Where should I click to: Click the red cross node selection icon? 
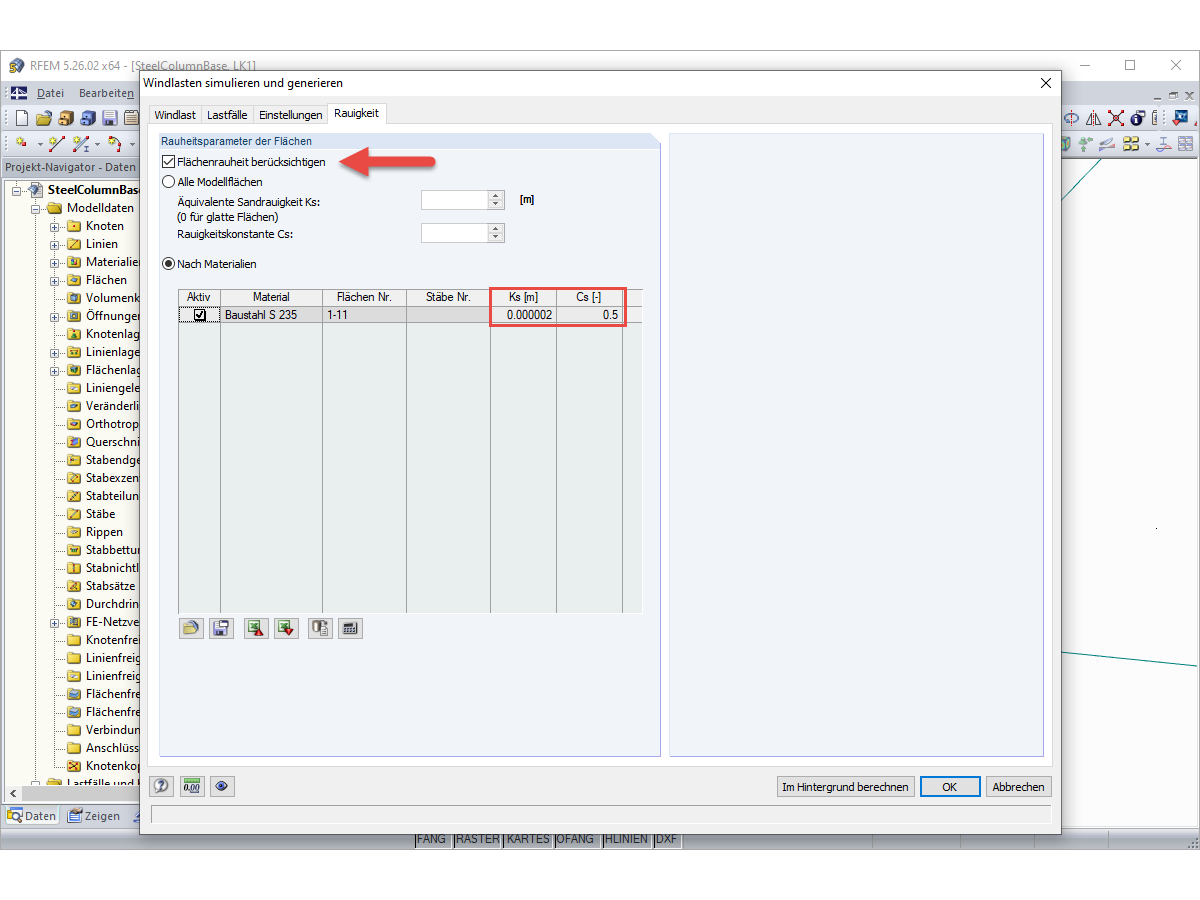(x=1116, y=118)
